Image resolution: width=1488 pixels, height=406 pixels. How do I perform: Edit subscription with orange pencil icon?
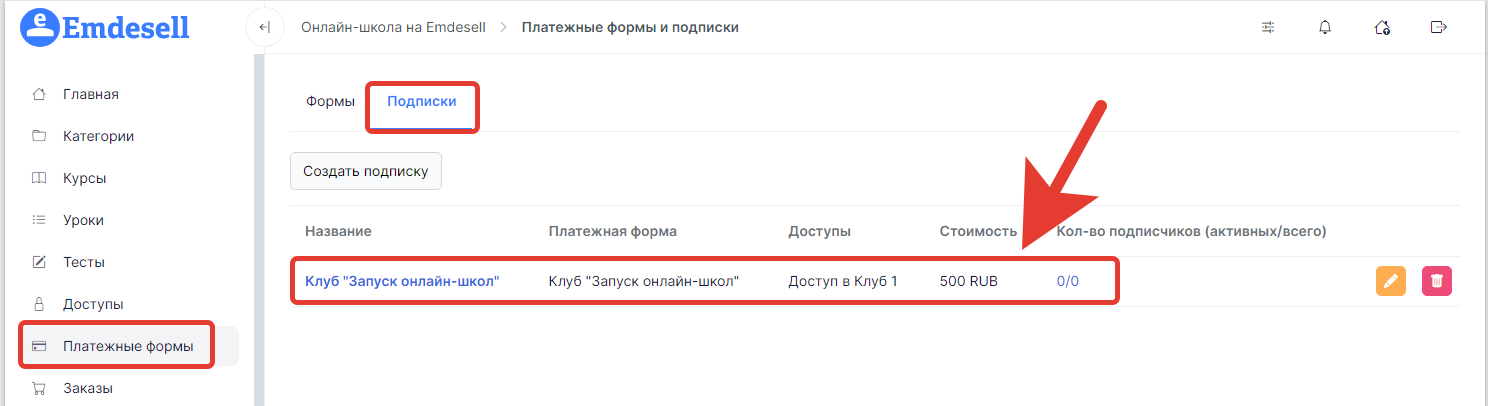point(1390,281)
